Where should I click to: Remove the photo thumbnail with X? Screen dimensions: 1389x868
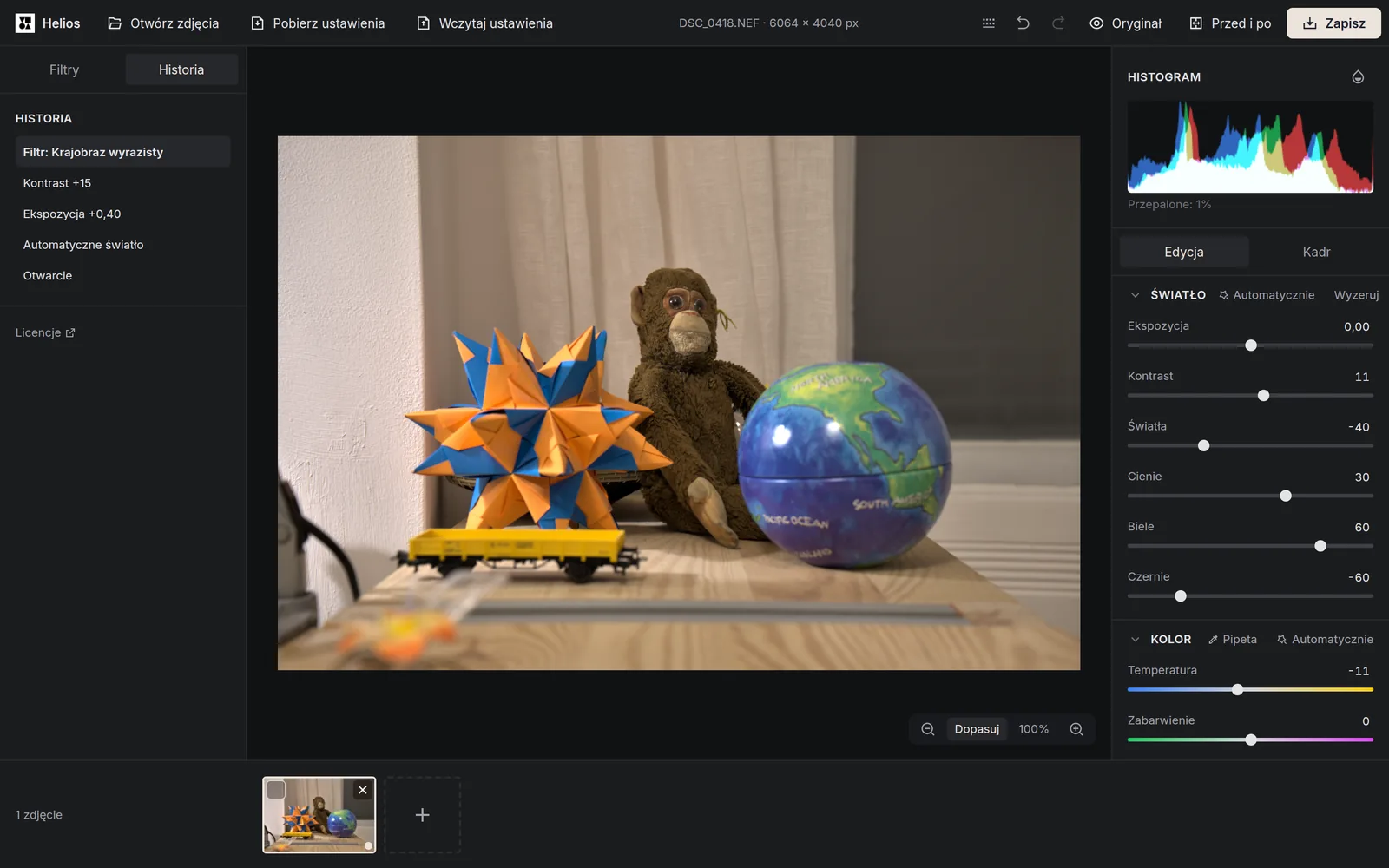coord(363,790)
